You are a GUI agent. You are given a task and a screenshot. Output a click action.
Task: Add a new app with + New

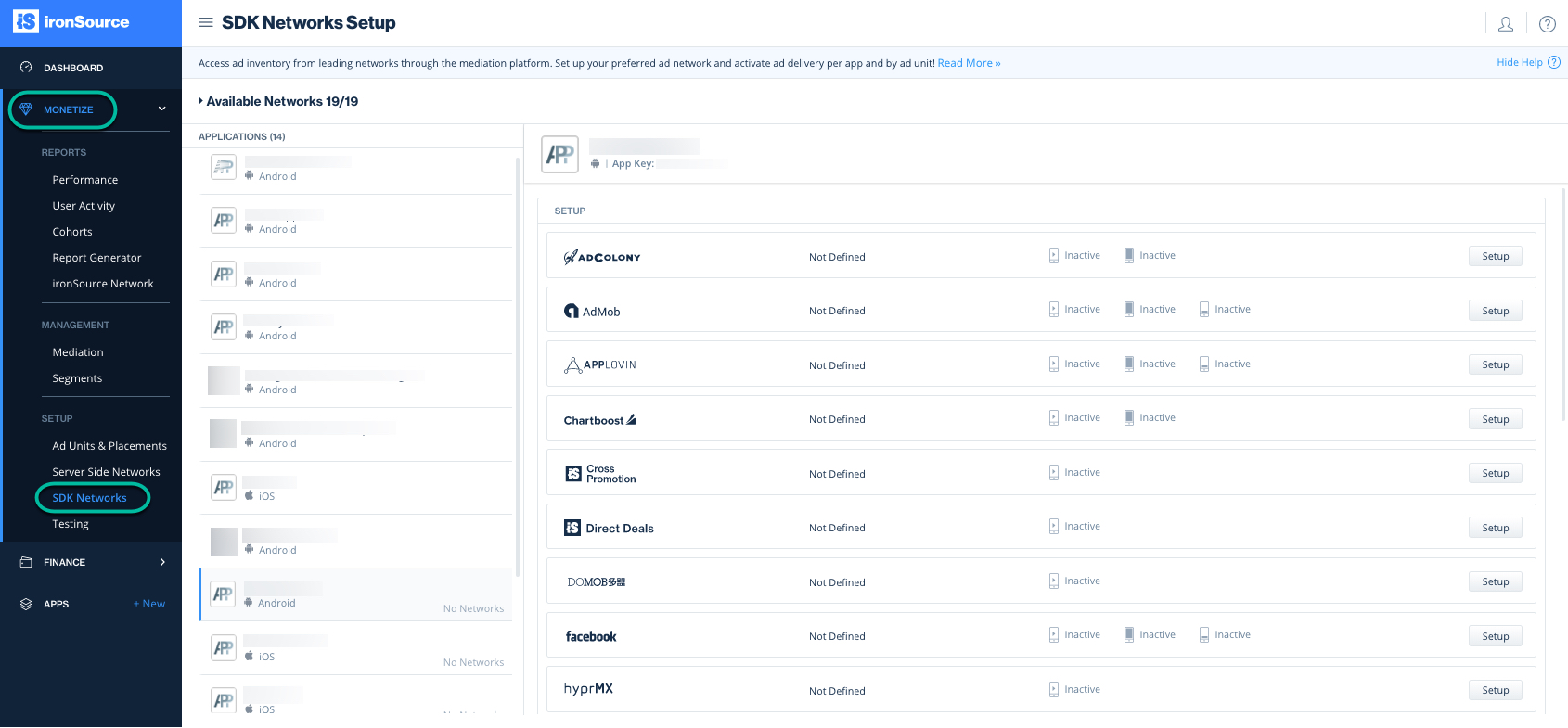[x=149, y=604]
